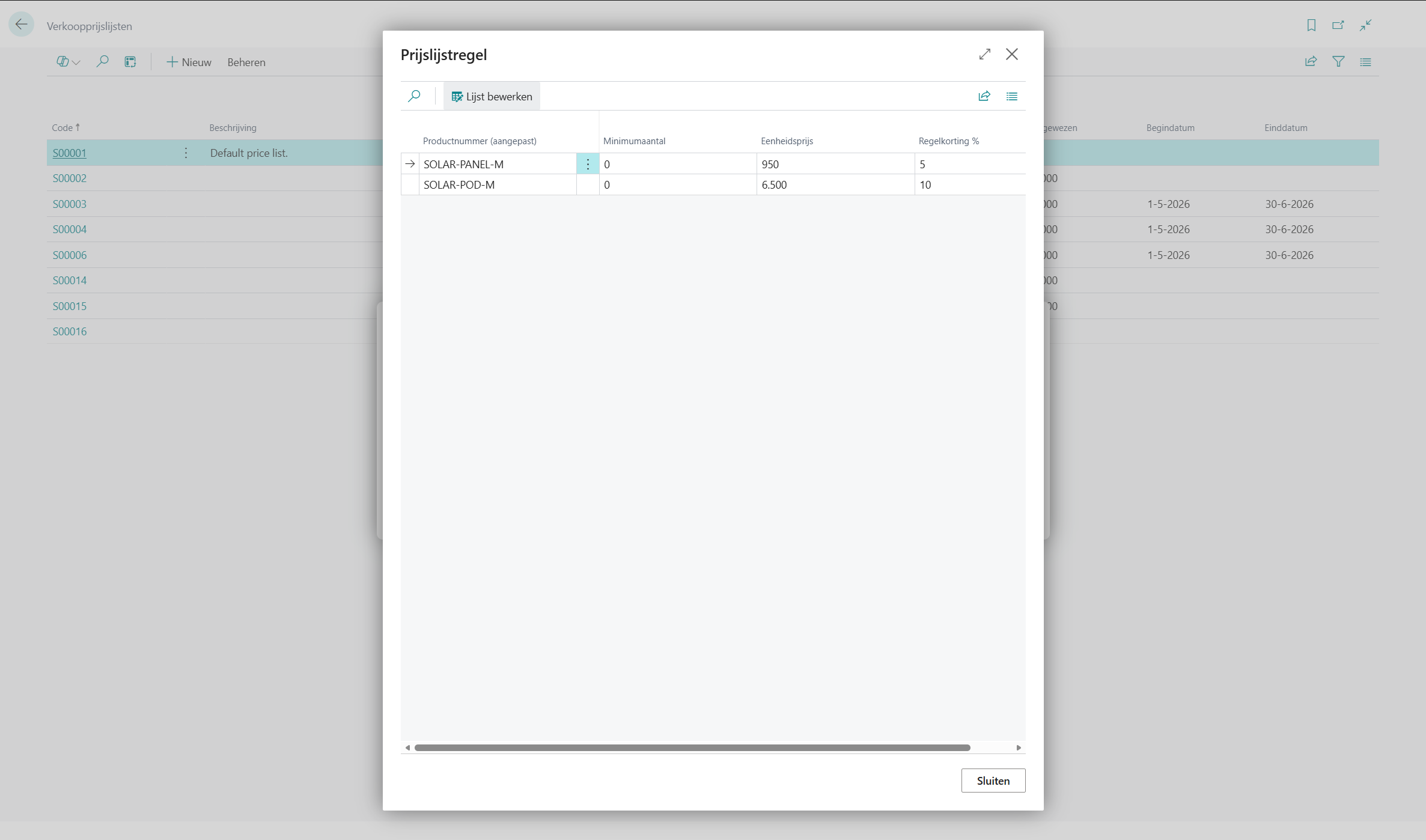This screenshot has width=1426, height=840.
Task: Click the filter funnel icon on main page
Action: tap(1338, 62)
